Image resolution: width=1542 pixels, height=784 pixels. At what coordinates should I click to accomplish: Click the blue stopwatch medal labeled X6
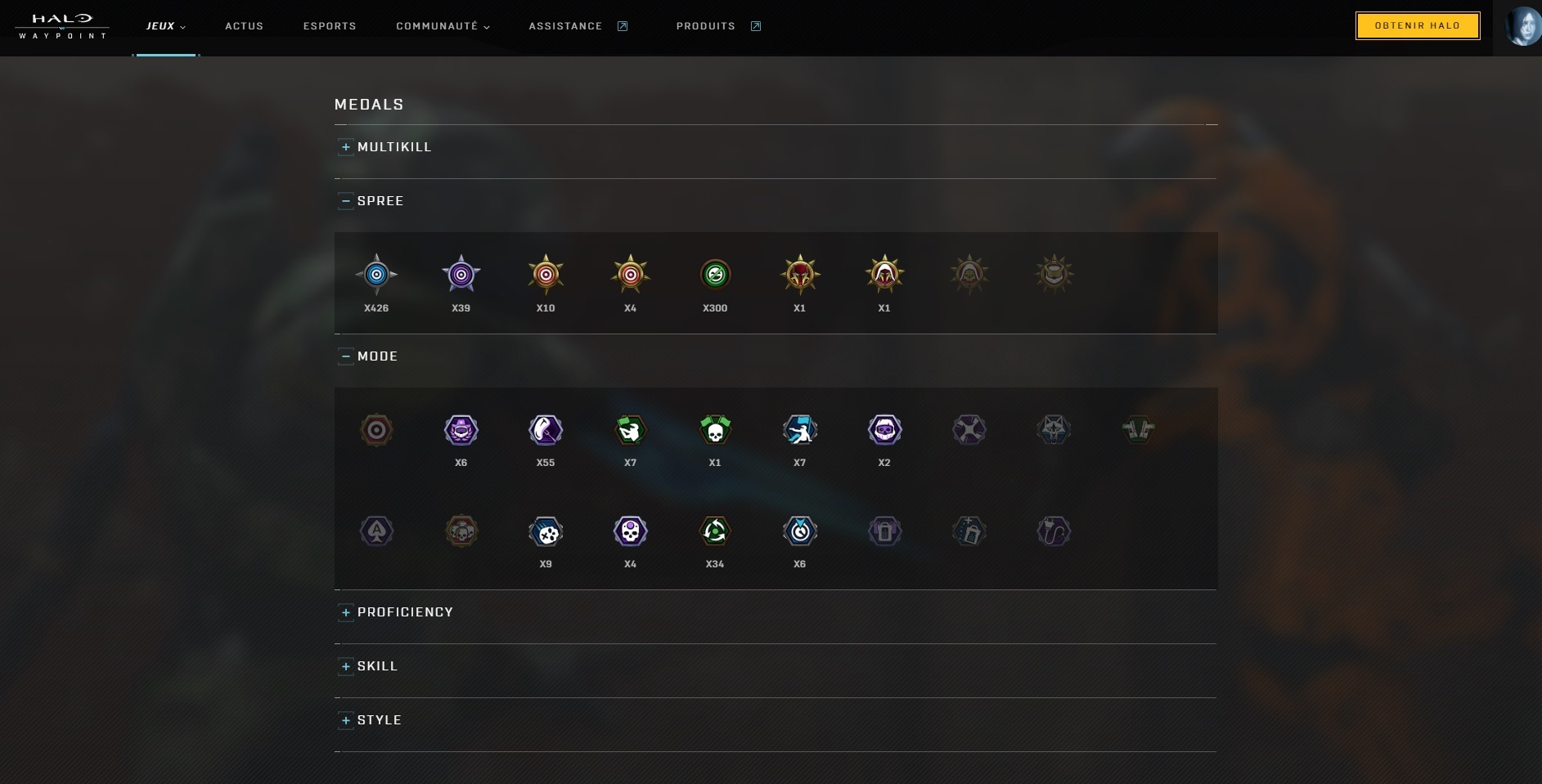tap(800, 531)
